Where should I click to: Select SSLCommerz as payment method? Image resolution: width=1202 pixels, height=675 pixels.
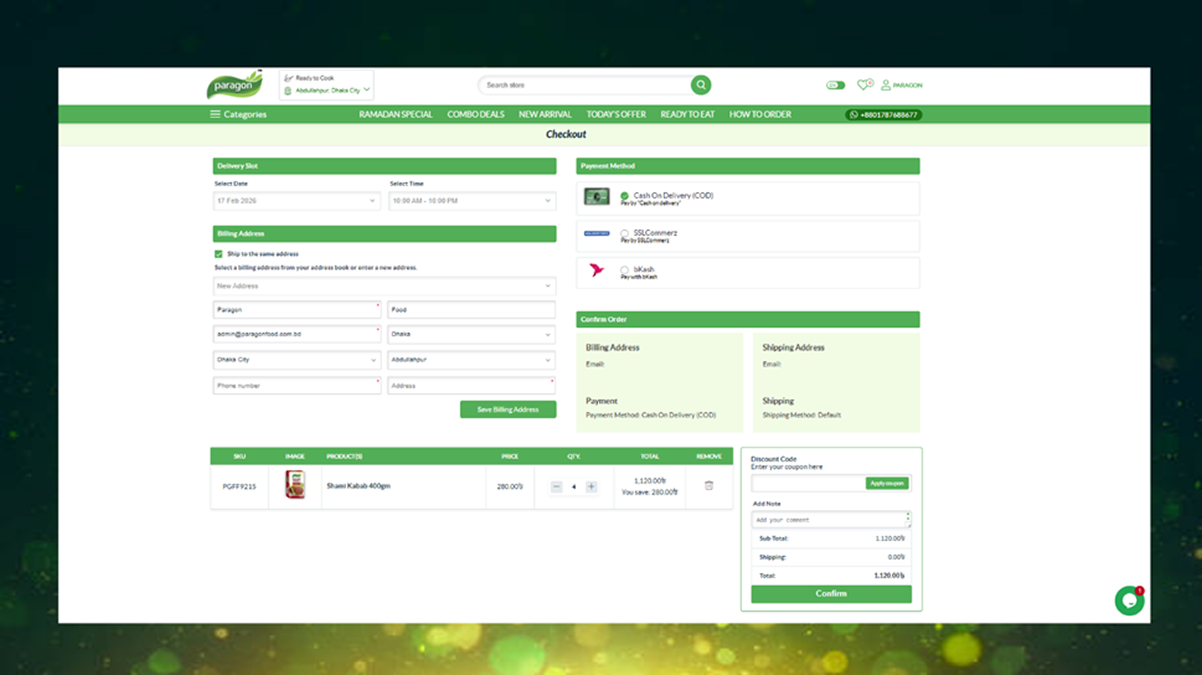coord(627,231)
